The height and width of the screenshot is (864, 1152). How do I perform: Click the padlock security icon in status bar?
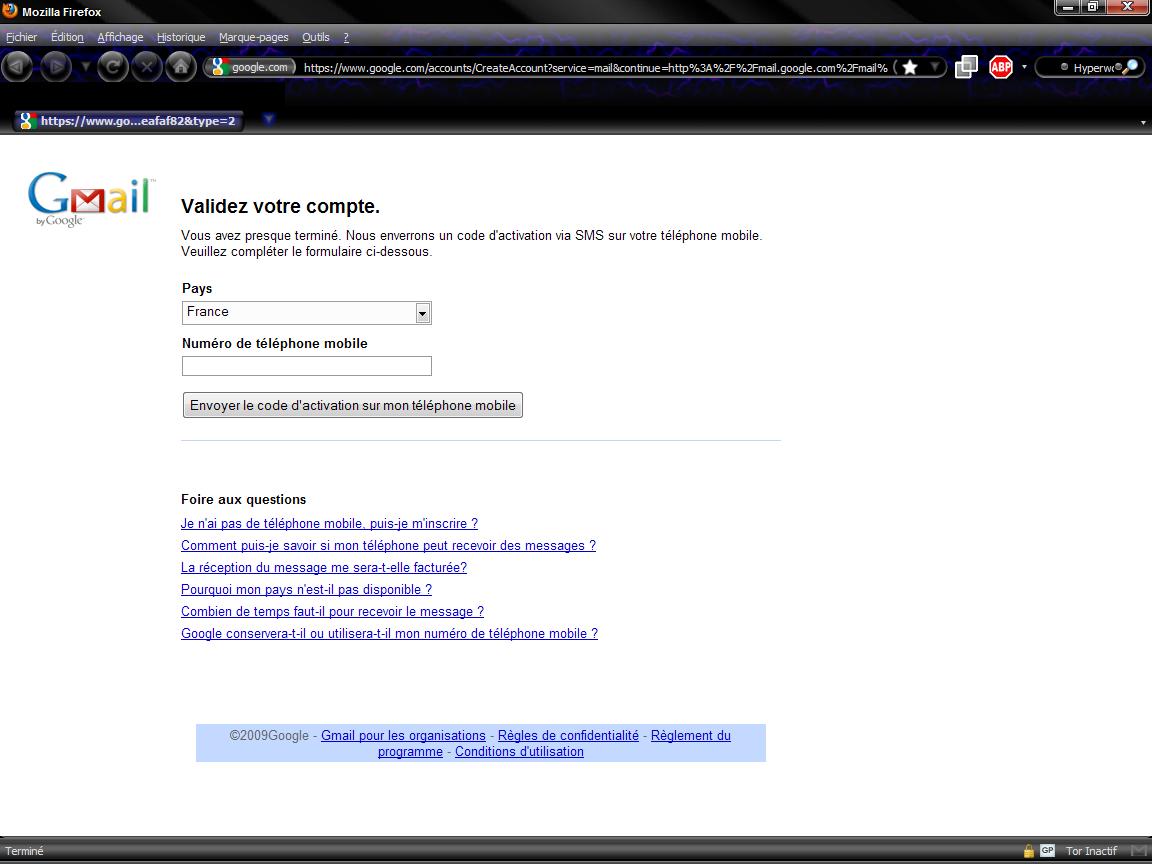coord(1028,851)
